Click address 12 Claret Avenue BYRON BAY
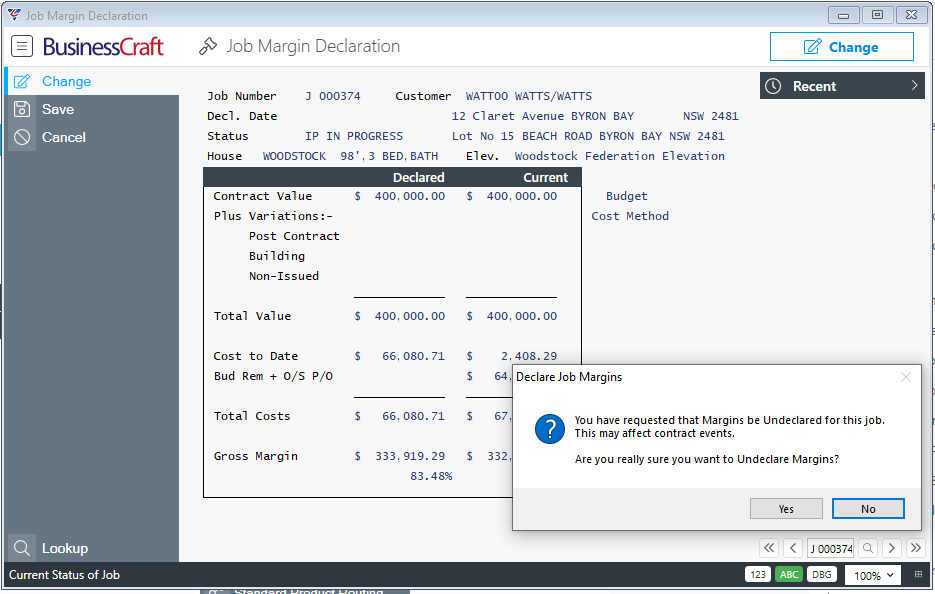Image resolution: width=935 pixels, height=594 pixels. click(543, 116)
